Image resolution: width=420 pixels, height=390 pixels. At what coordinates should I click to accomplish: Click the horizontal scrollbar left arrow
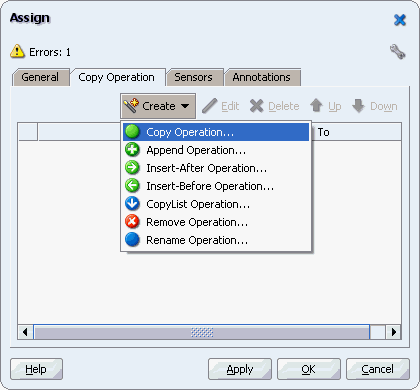[x=25, y=332]
